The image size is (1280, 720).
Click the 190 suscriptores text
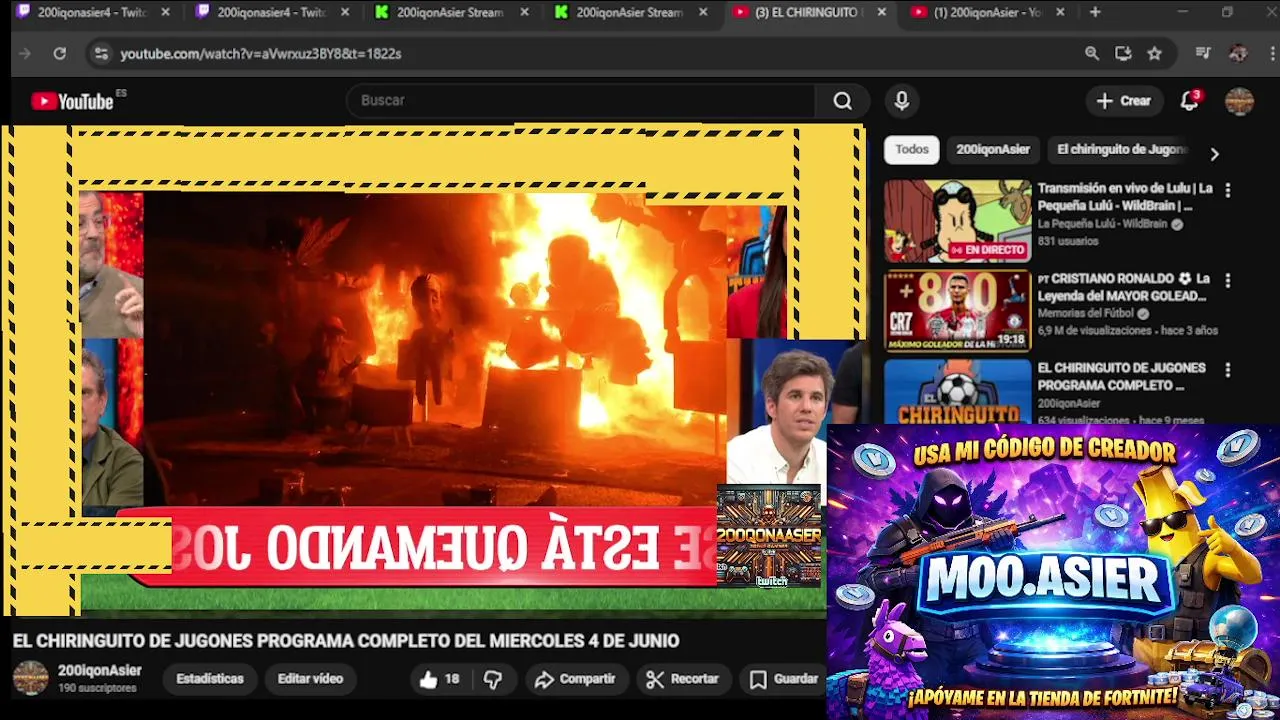pyautogui.click(x=97, y=689)
